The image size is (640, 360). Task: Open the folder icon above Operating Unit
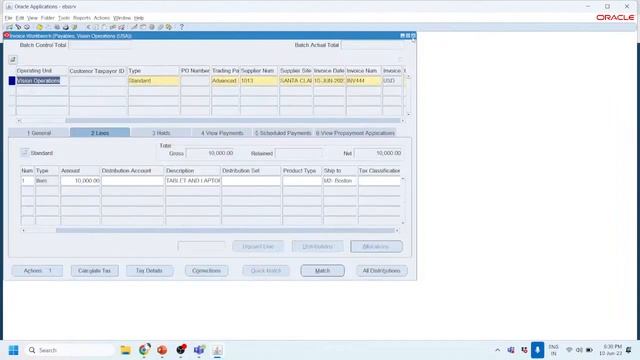pyautogui.click(x=13, y=60)
